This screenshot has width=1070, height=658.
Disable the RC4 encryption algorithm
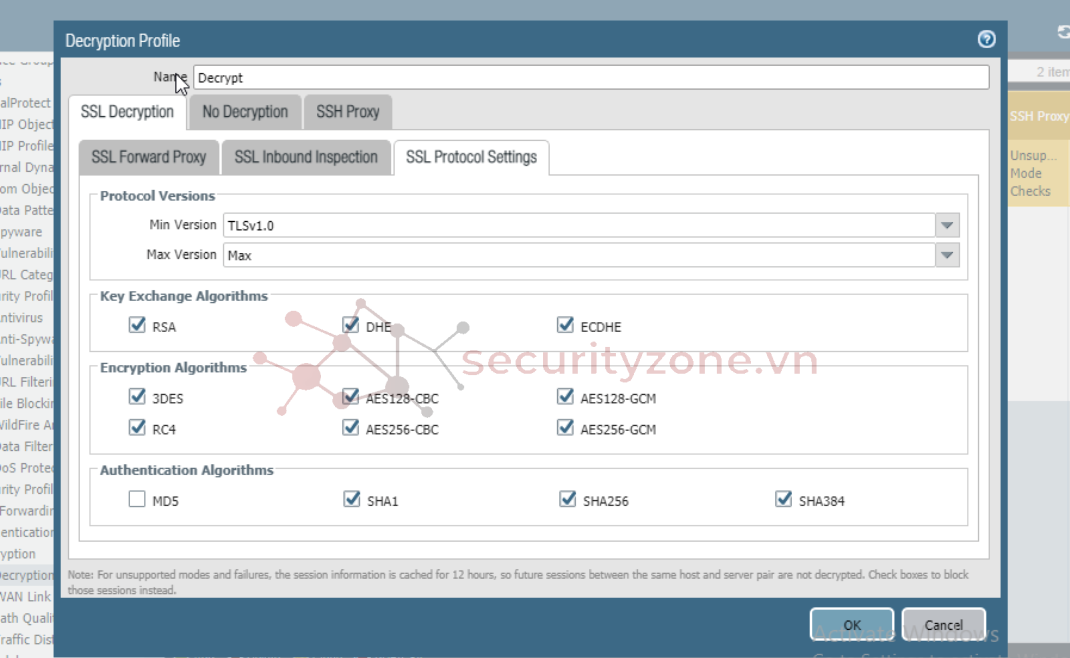pyautogui.click(x=137, y=428)
